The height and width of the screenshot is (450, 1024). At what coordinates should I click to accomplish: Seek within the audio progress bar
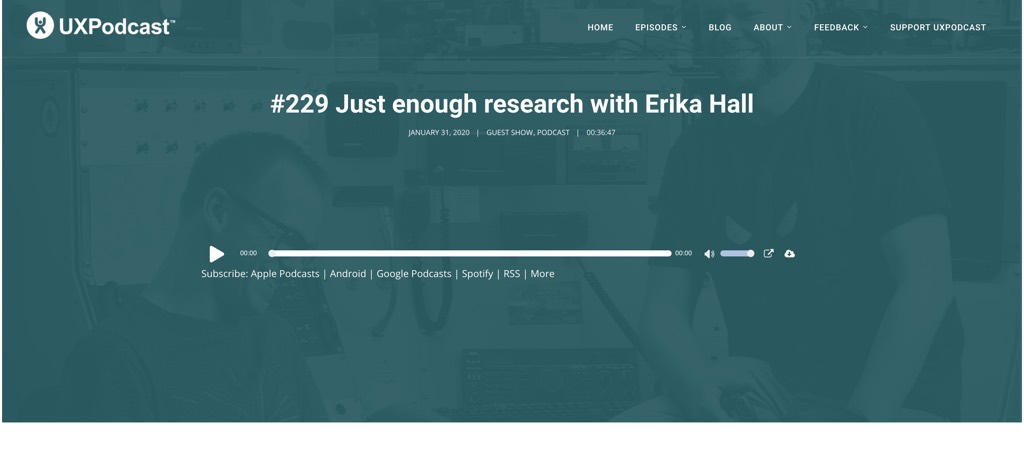[470, 254]
